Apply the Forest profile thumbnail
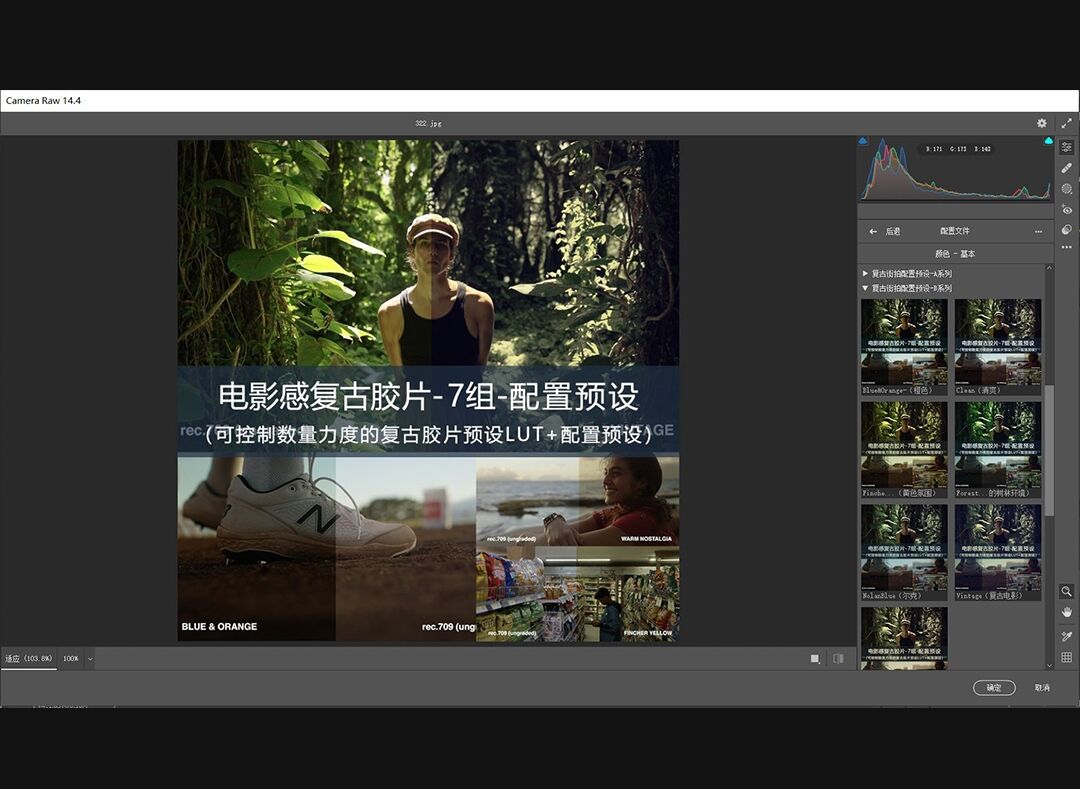 pyautogui.click(x=997, y=450)
